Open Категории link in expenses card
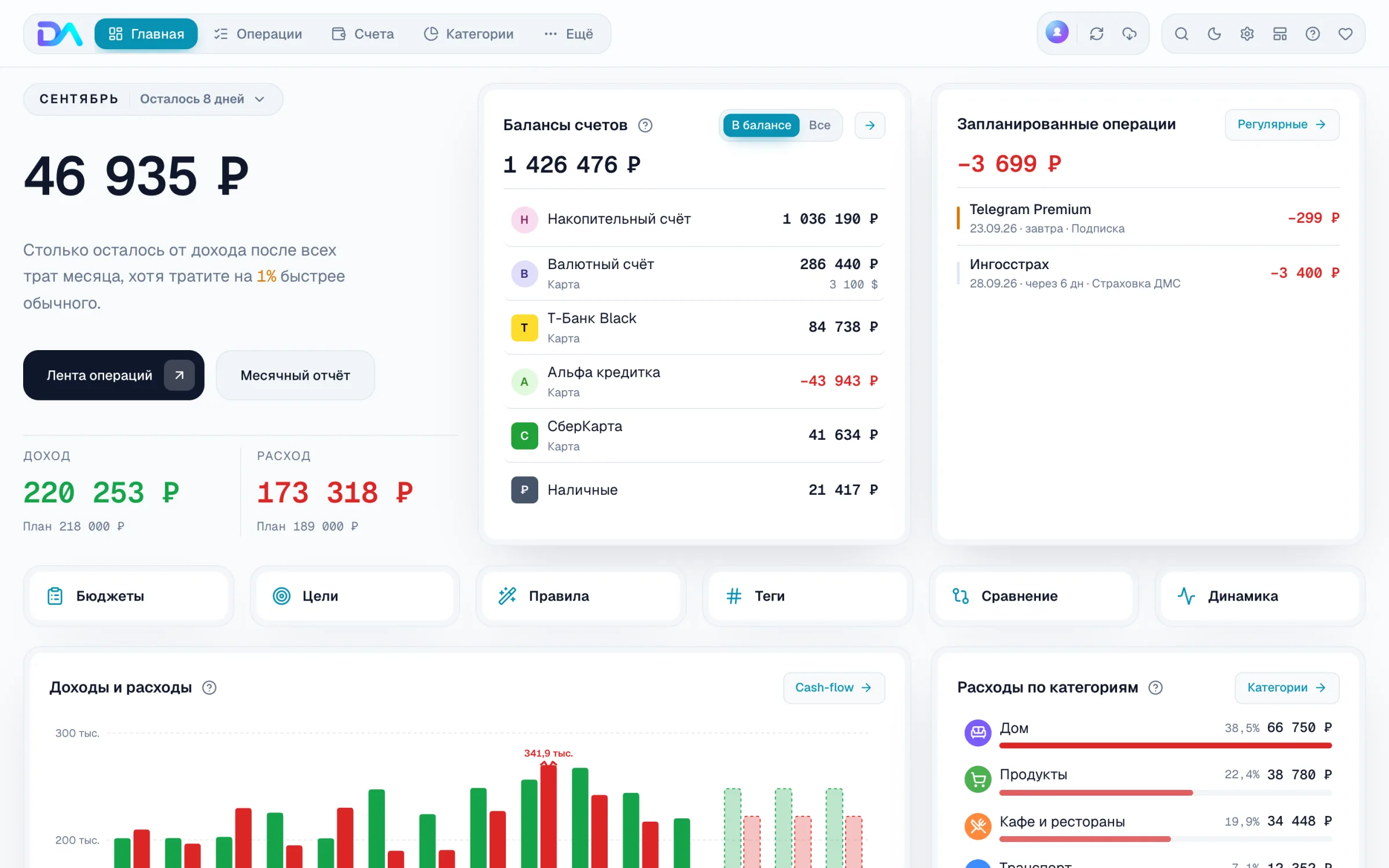Viewport: 1389px width, 868px height. point(1287,687)
